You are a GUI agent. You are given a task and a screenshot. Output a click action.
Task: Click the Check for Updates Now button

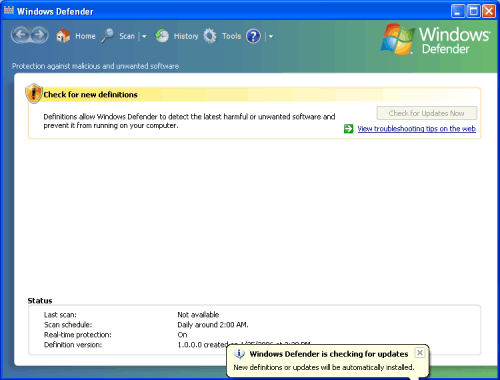pyautogui.click(x=427, y=113)
